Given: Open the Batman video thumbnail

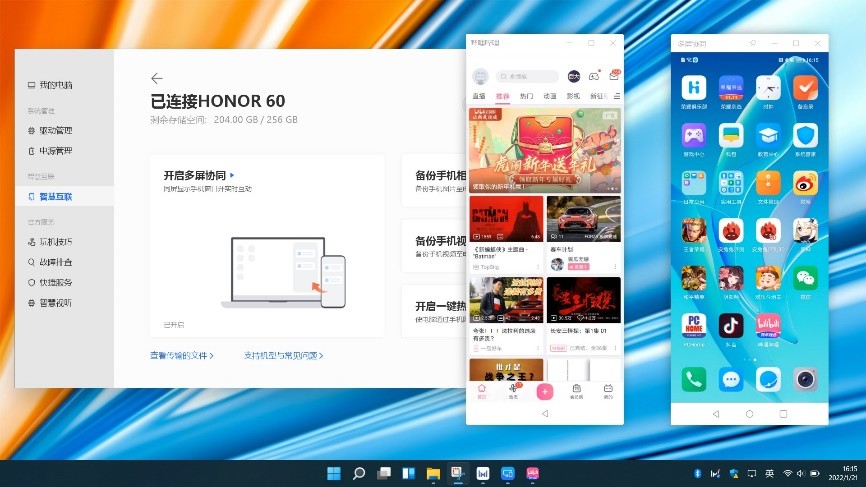Looking at the screenshot, I should tap(506, 227).
